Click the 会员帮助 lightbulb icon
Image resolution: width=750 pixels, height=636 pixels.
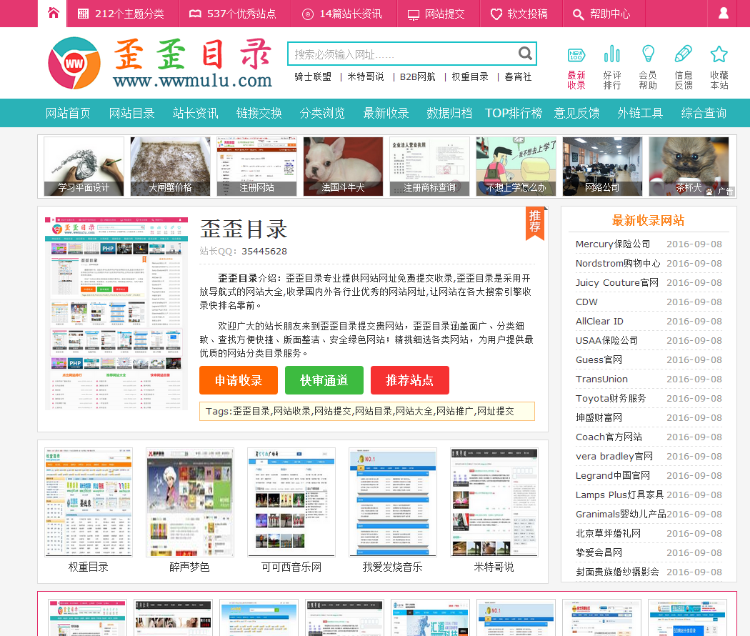(648, 67)
